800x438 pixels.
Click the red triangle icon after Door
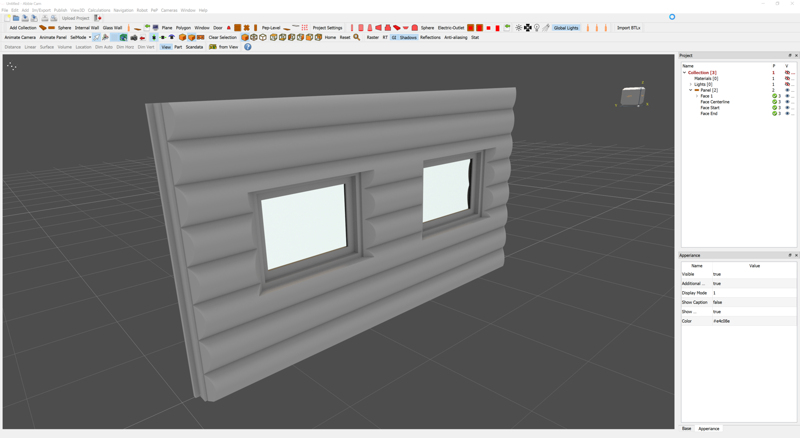coord(229,28)
